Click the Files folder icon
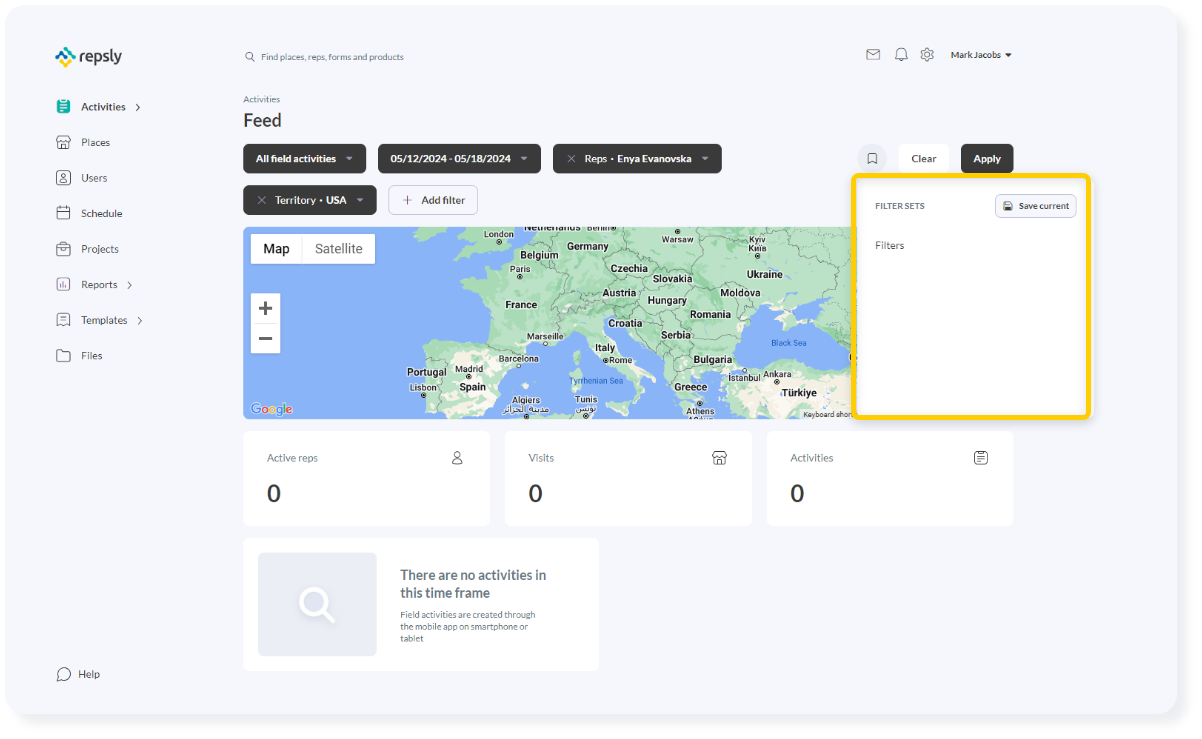This screenshot has height=739, width=1202. coord(63,356)
